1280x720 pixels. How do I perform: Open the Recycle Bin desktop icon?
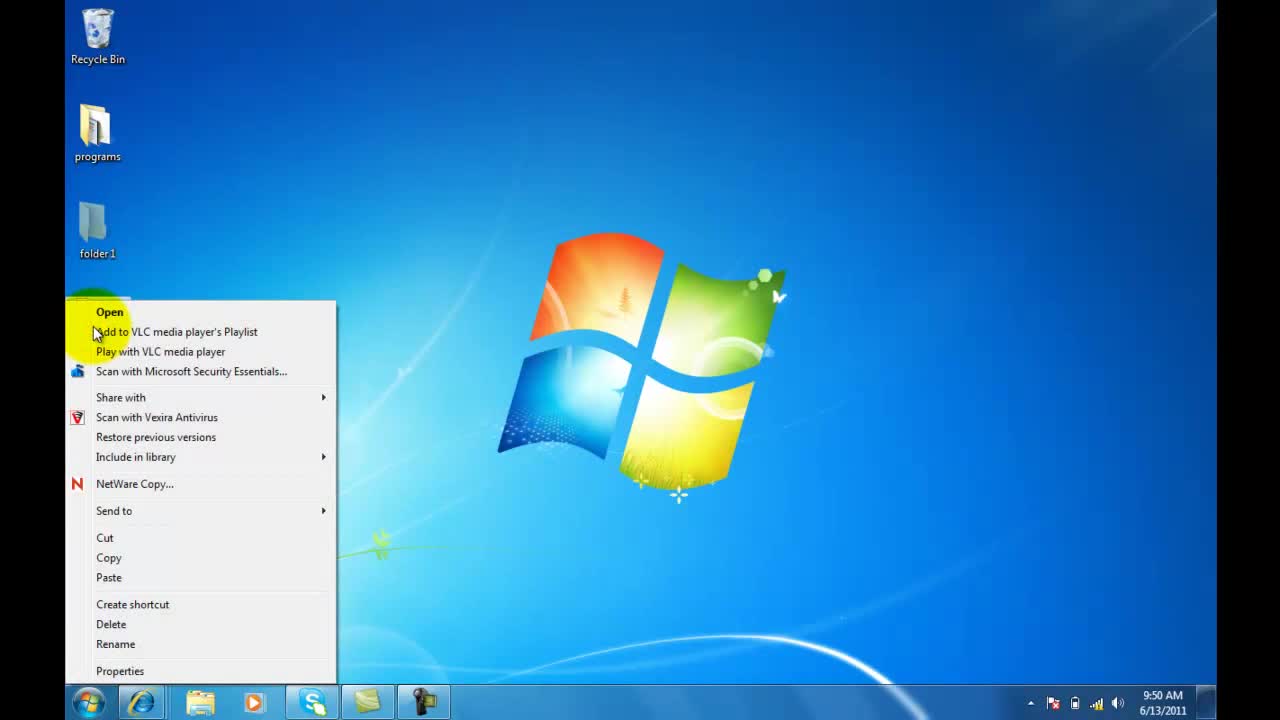pos(98,37)
